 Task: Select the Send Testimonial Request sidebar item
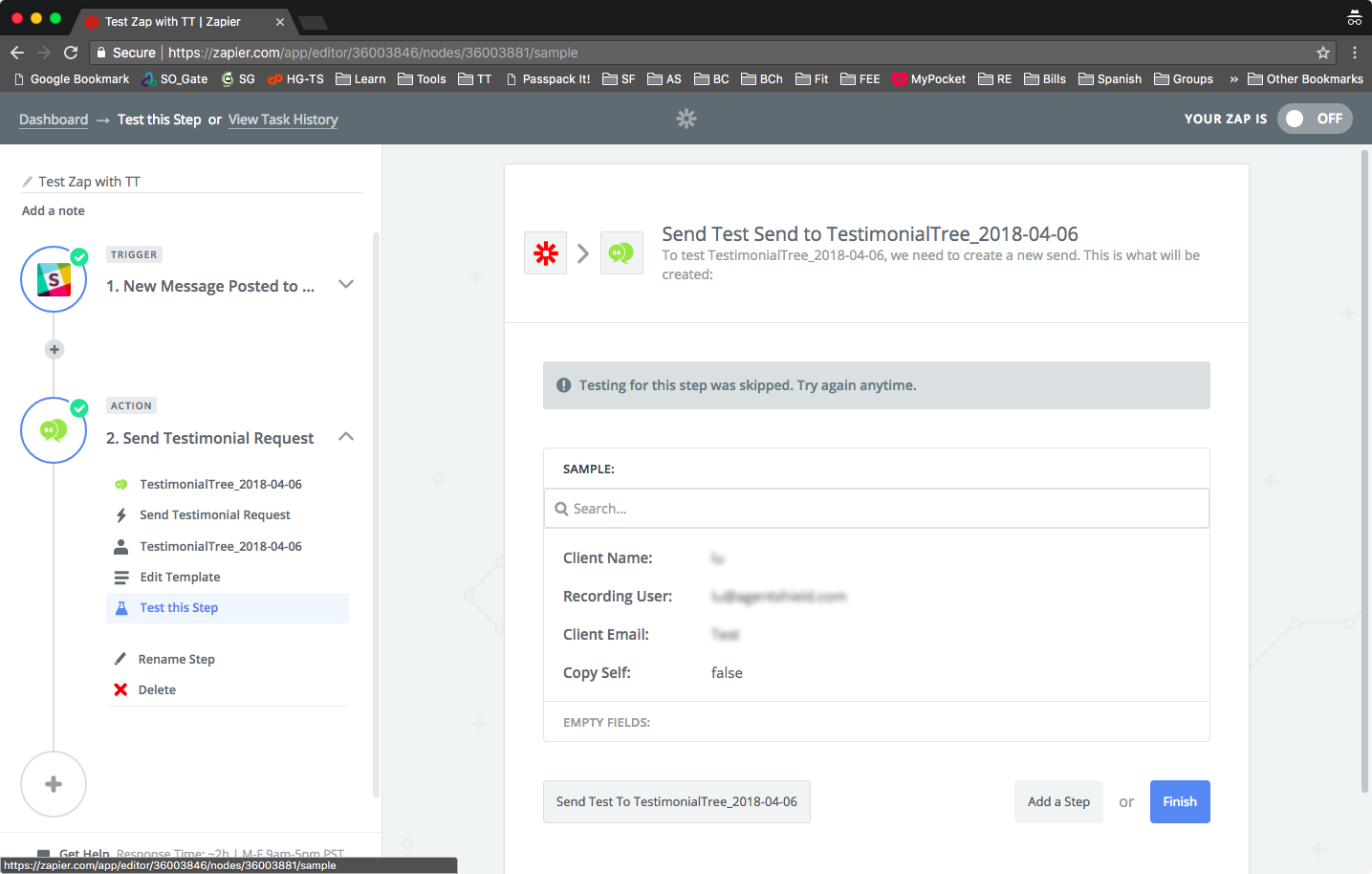pos(215,515)
